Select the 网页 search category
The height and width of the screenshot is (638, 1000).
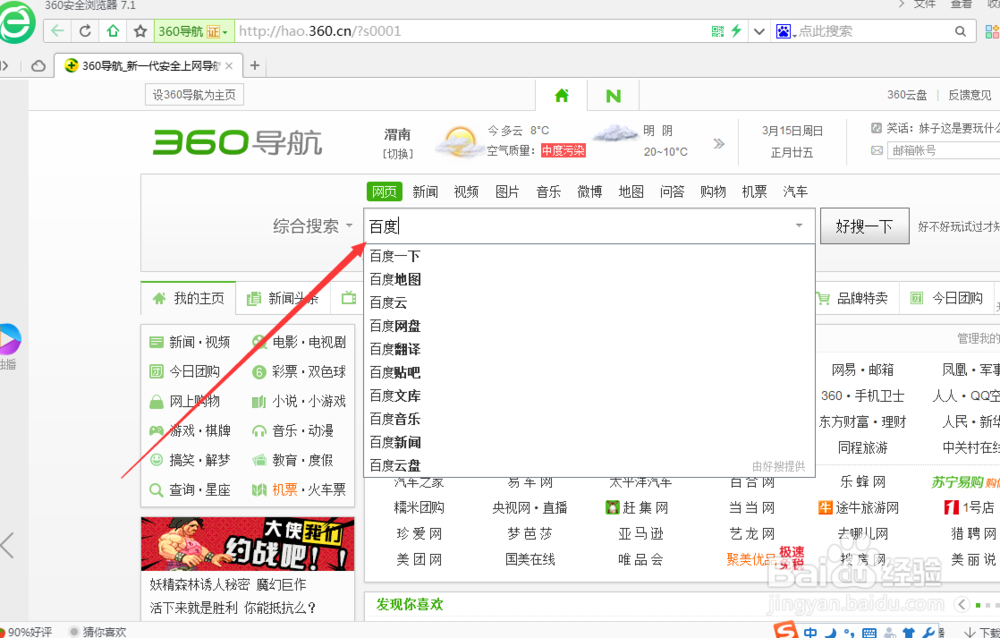click(384, 191)
